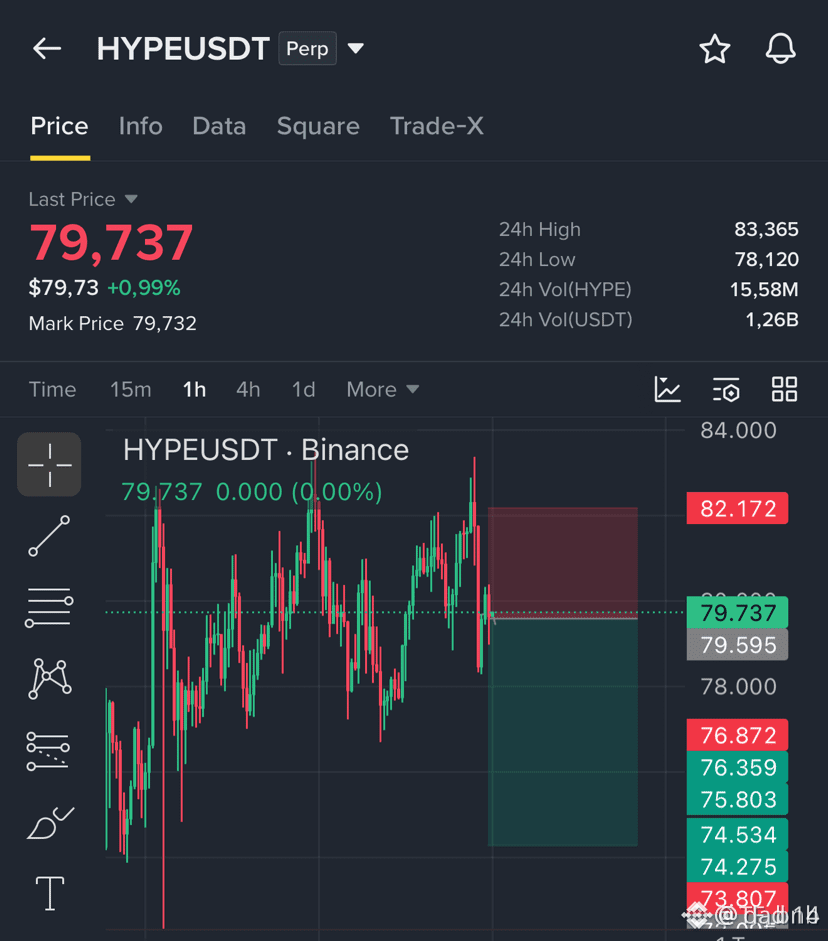Click the large red 79,737 last price
Screen dimensions: 828x941
(x=112, y=243)
